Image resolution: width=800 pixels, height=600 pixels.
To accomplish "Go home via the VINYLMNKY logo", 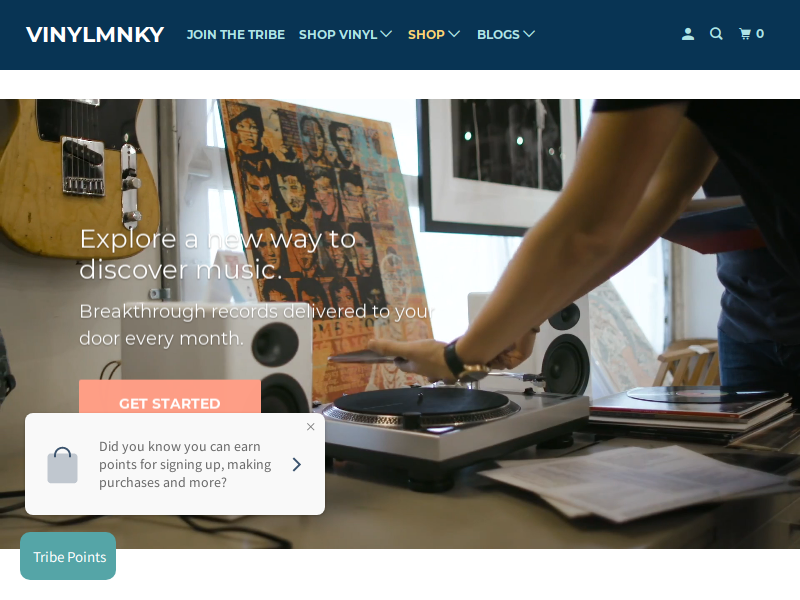I will click(95, 35).
